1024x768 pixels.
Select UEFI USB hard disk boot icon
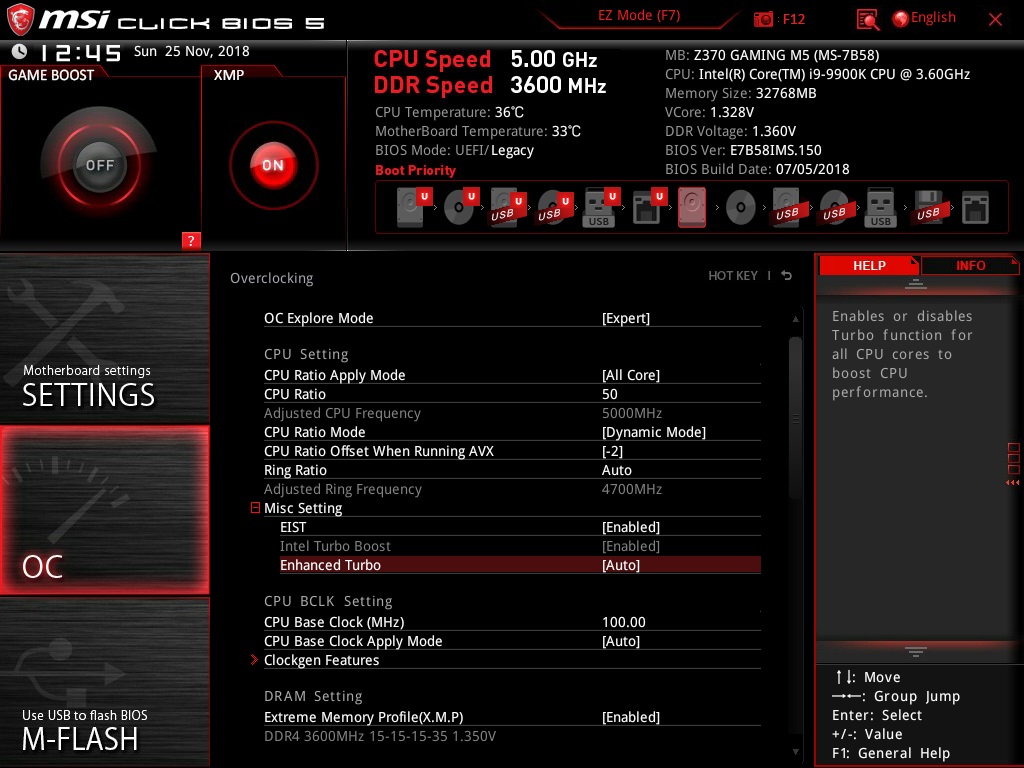point(507,207)
